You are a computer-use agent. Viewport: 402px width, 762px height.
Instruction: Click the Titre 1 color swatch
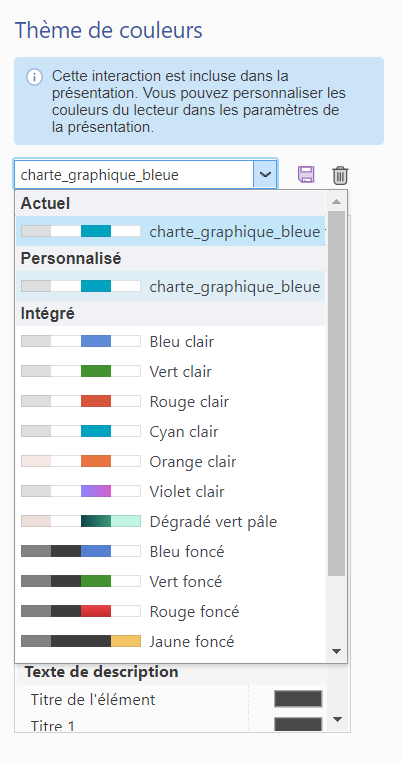(x=298, y=724)
